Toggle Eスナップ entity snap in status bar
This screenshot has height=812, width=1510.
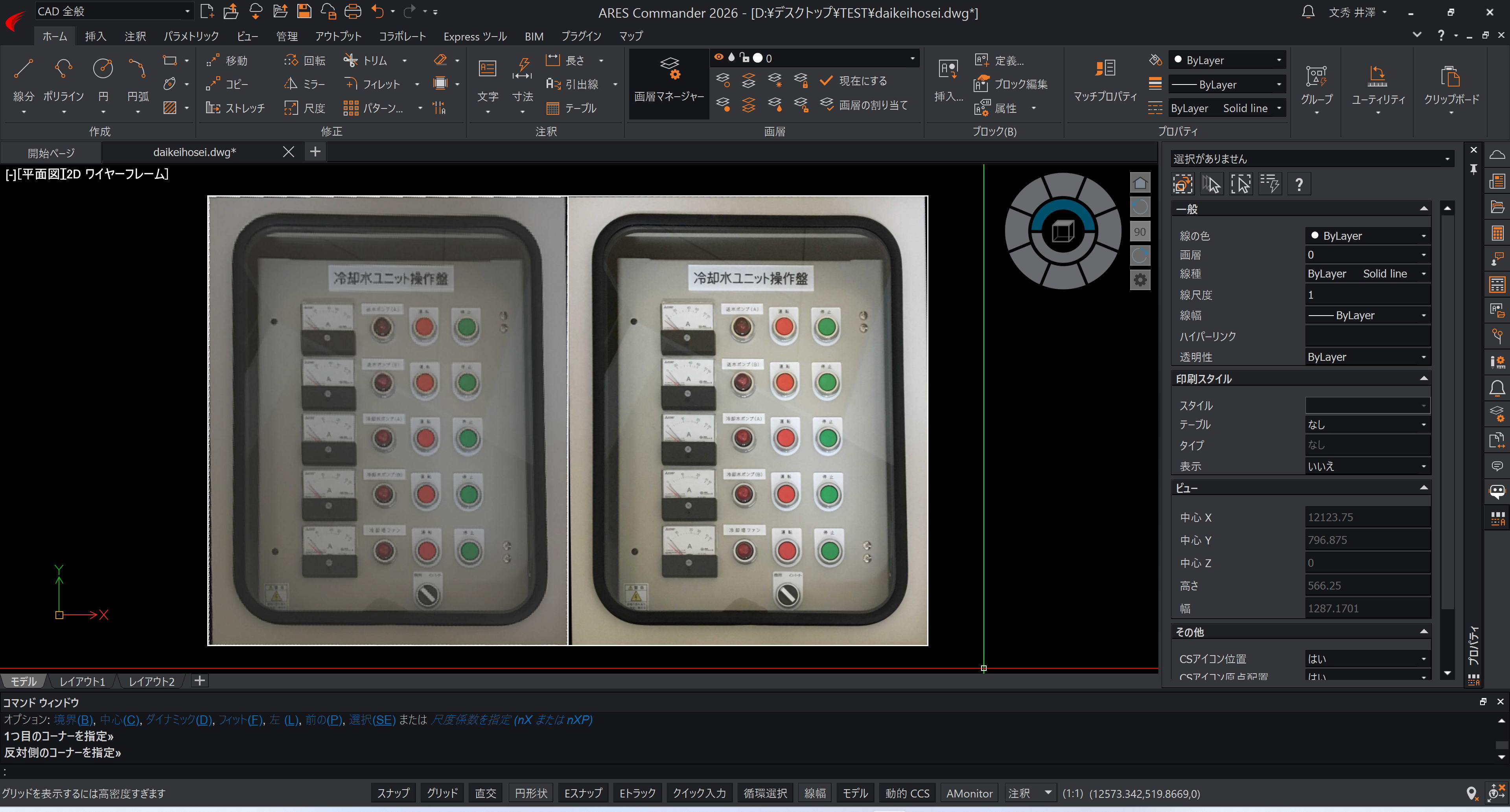click(583, 793)
